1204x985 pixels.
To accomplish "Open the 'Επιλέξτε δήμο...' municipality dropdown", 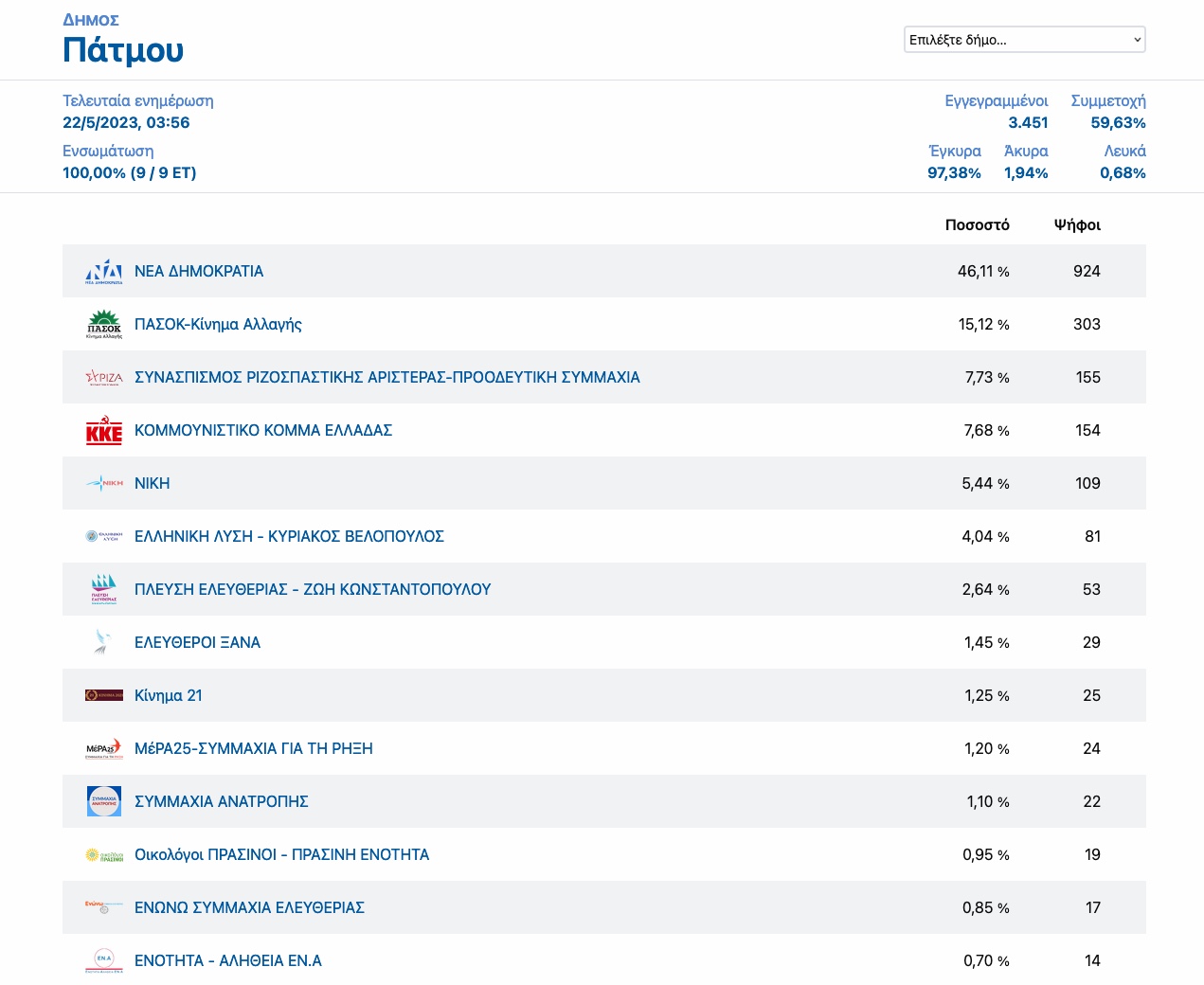I will pyautogui.click(x=1025, y=40).
